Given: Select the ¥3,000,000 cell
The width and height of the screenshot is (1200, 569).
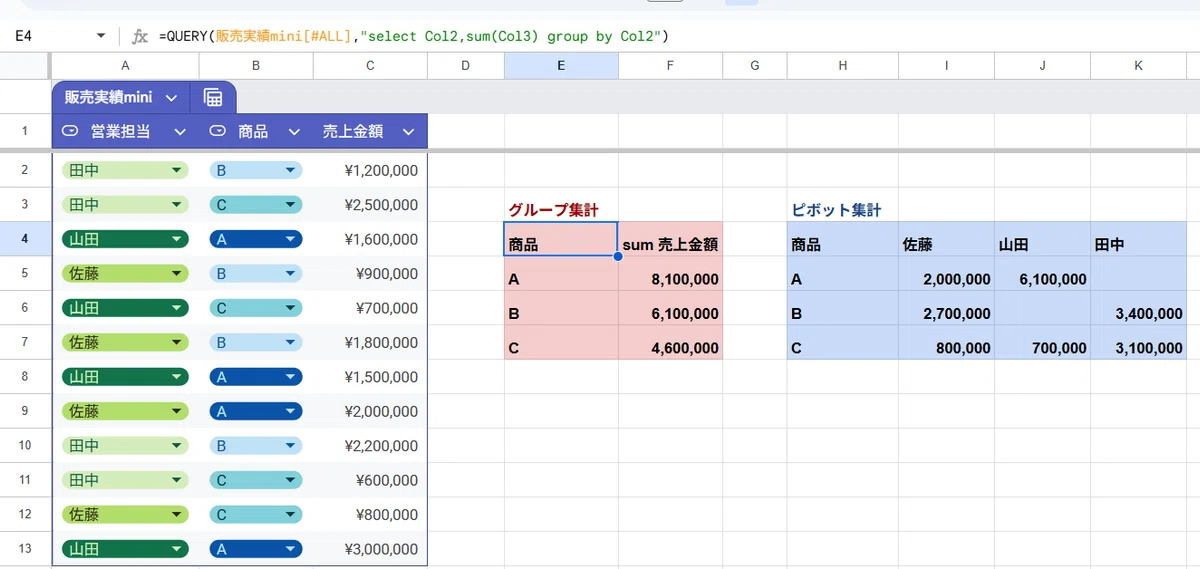Looking at the screenshot, I should click(x=370, y=549).
